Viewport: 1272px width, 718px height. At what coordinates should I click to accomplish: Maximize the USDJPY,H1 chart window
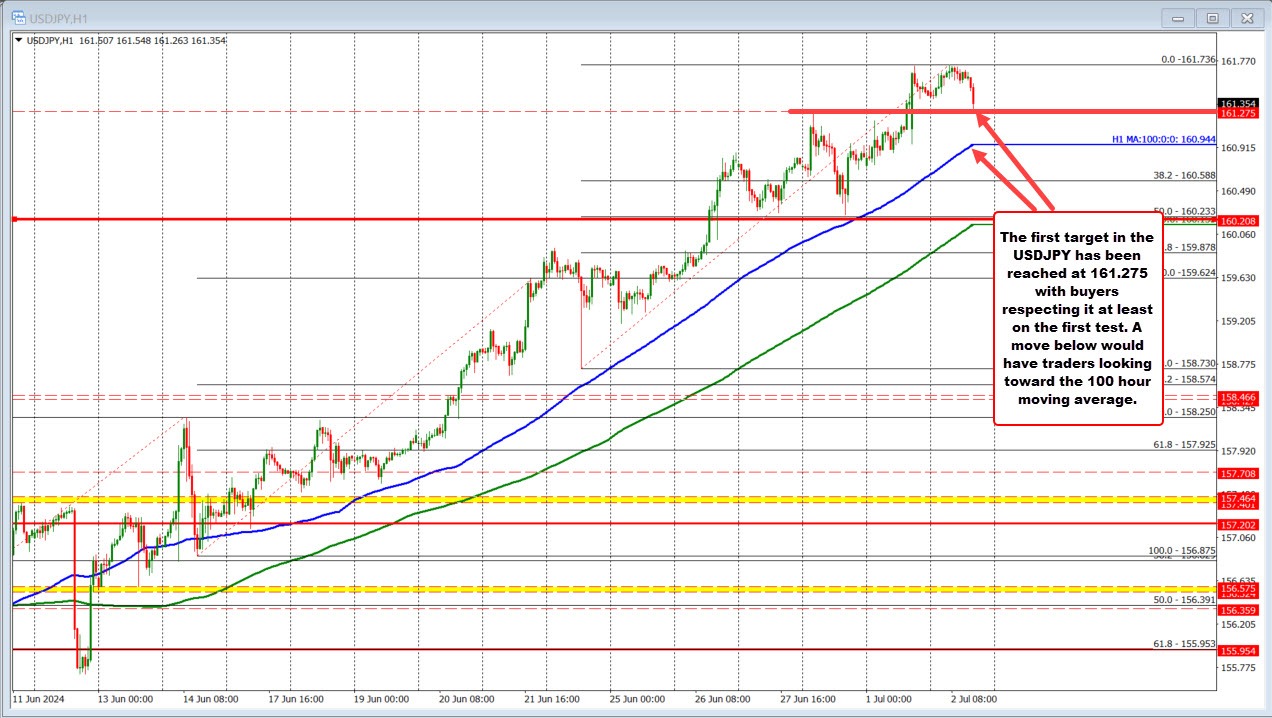1212,17
